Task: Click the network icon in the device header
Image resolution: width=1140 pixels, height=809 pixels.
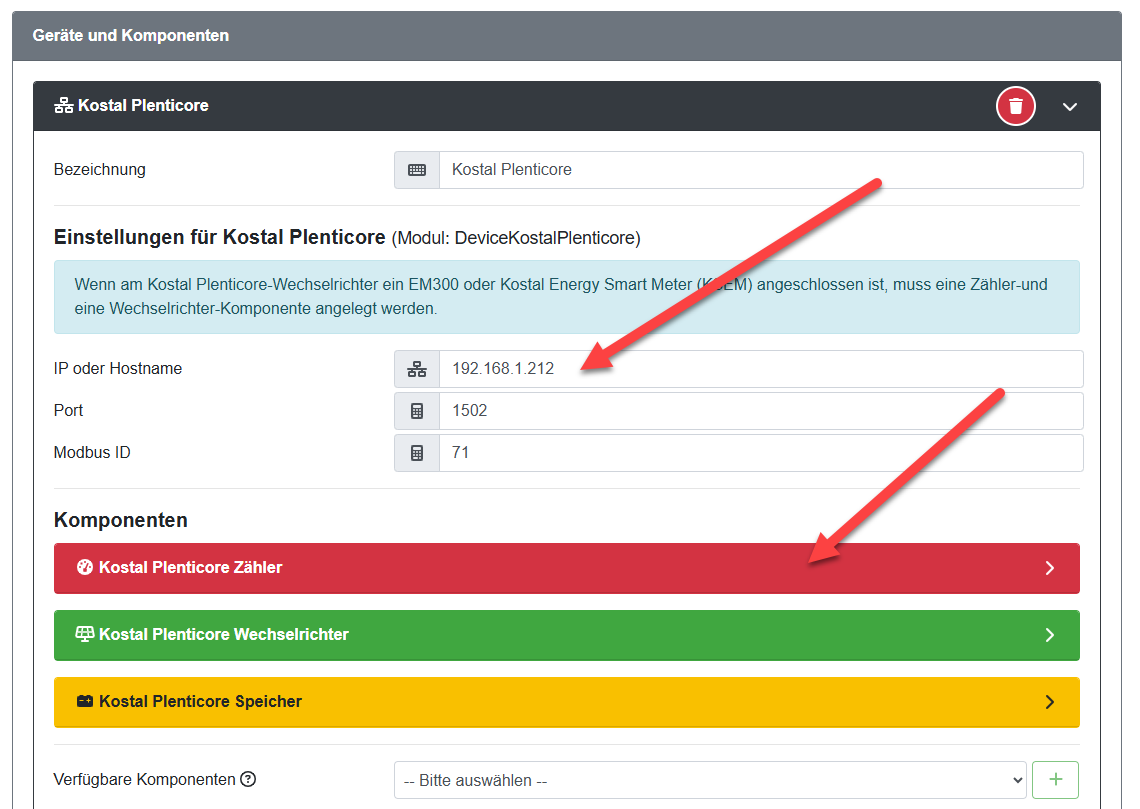Action: click(63, 106)
